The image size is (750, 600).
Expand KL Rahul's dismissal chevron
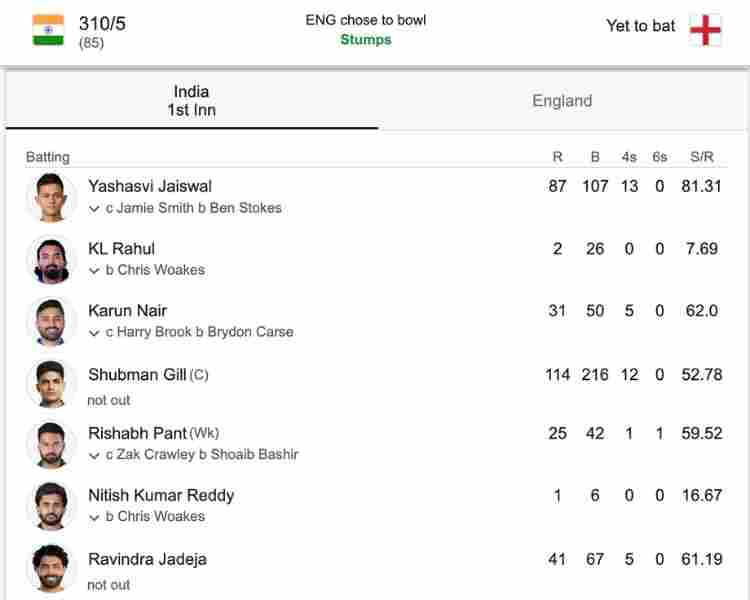pos(94,271)
